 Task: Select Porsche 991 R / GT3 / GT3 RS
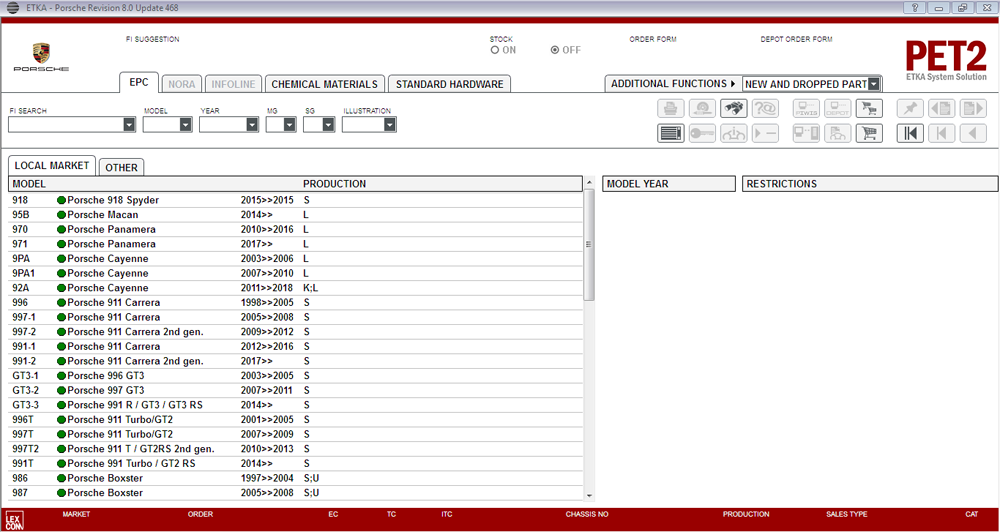296,405
